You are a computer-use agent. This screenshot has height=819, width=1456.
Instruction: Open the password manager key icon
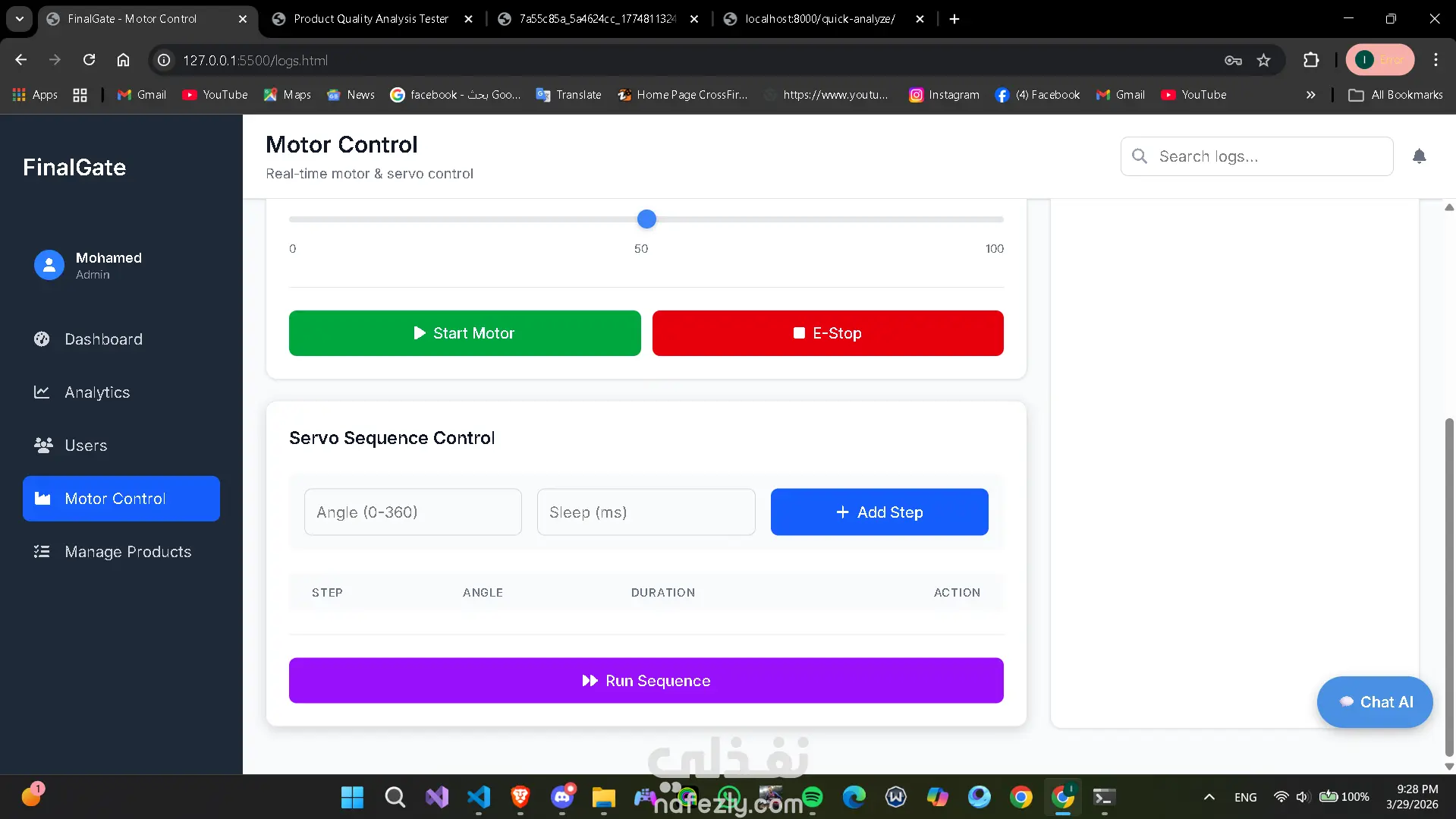coord(1233,61)
